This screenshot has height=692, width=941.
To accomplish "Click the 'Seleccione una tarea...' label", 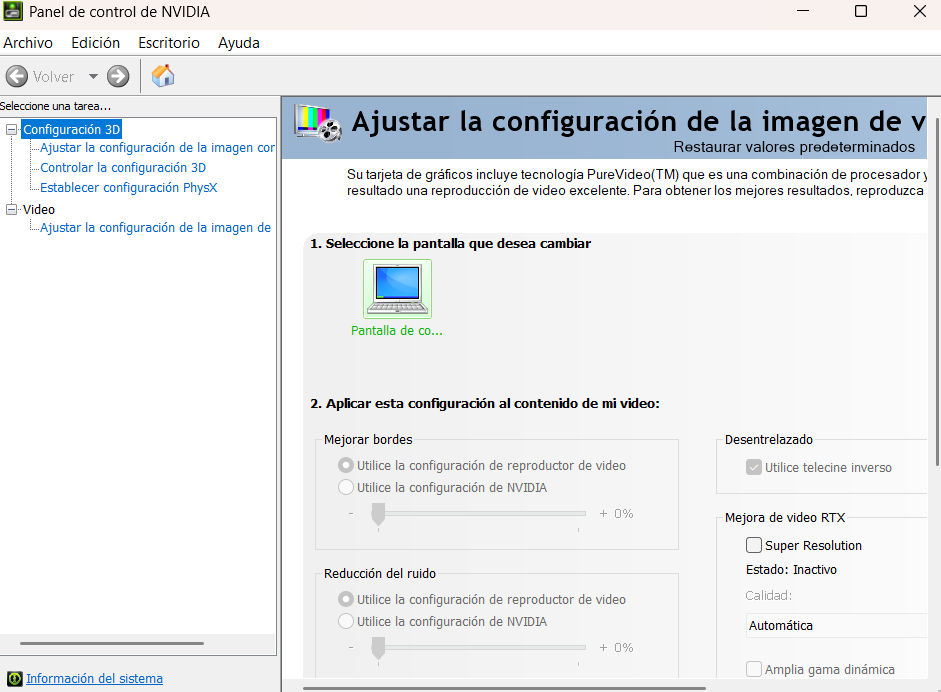I will coord(55,106).
